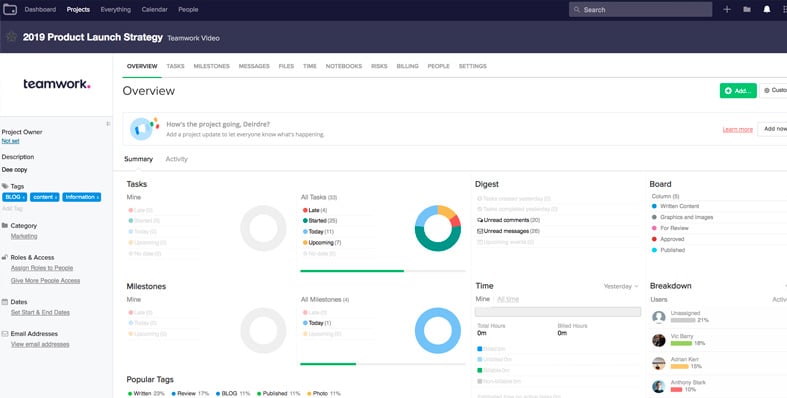Select the Summary sub-tab
The height and width of the screenshot is (398, 787).
[x=139, y=159]
